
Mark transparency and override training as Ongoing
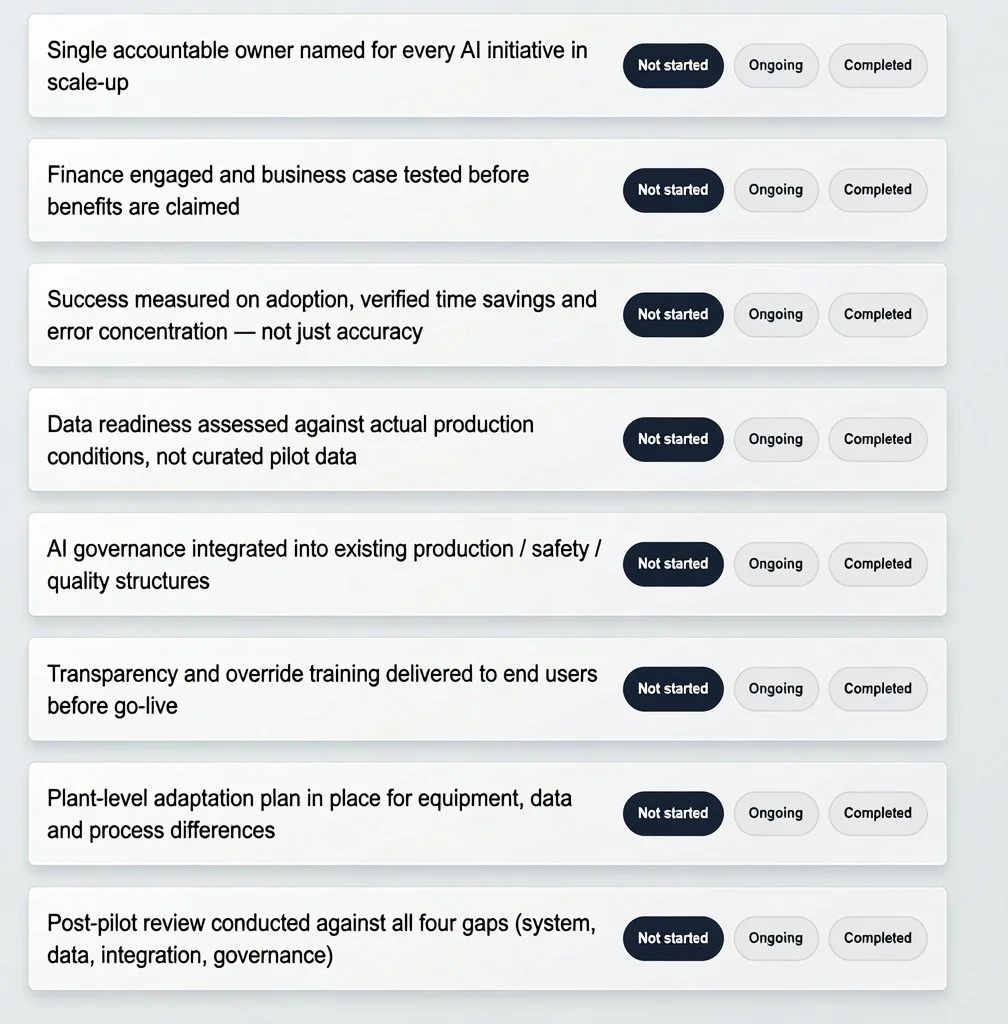point(776,689)
